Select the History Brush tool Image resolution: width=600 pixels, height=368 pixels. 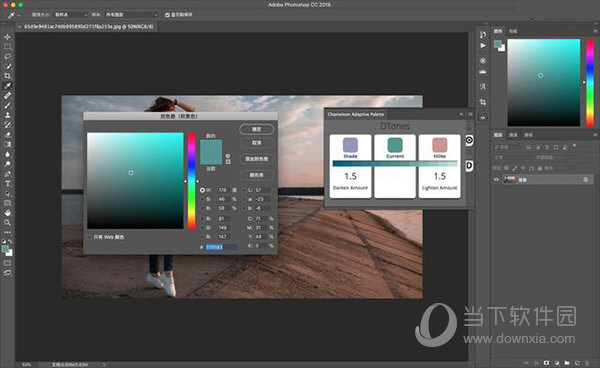click(7, 125)
